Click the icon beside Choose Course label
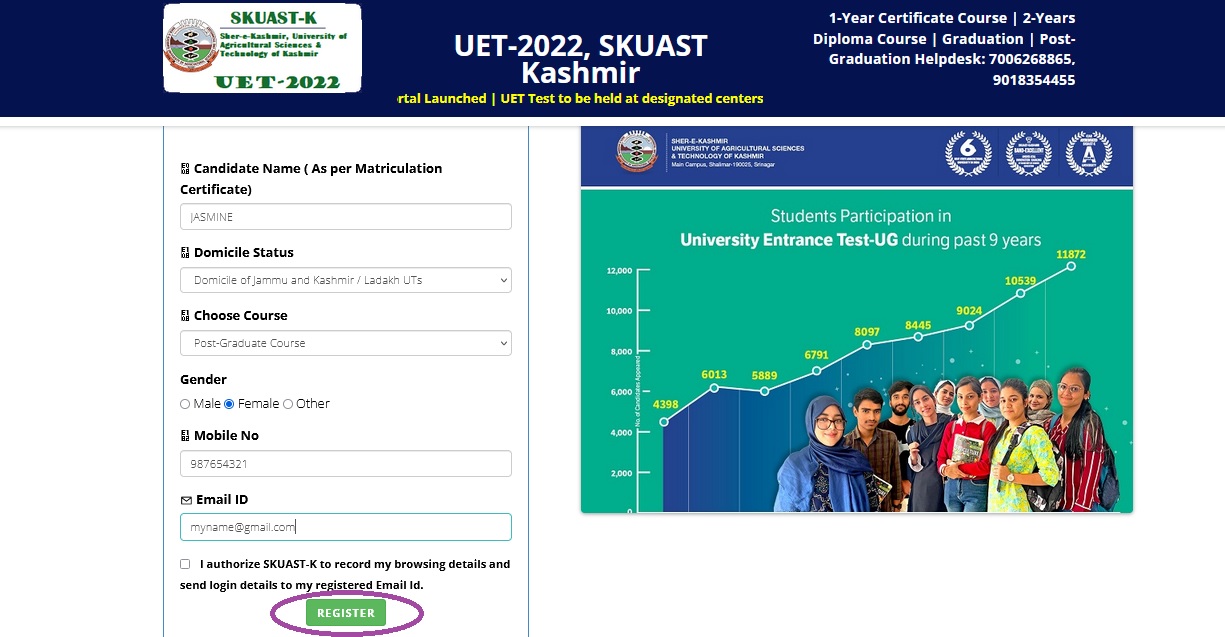The width and height of the screenshot is (1225, 637). [185, 316]
